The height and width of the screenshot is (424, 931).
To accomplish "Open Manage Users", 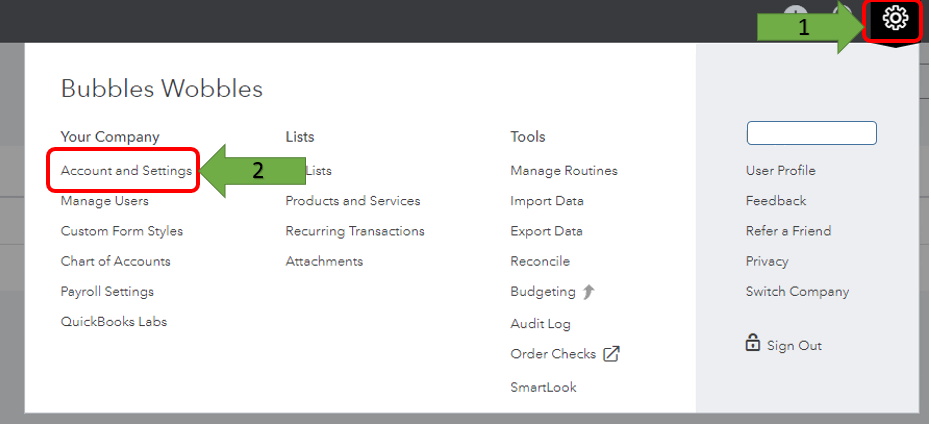I will tap(104, 201).
